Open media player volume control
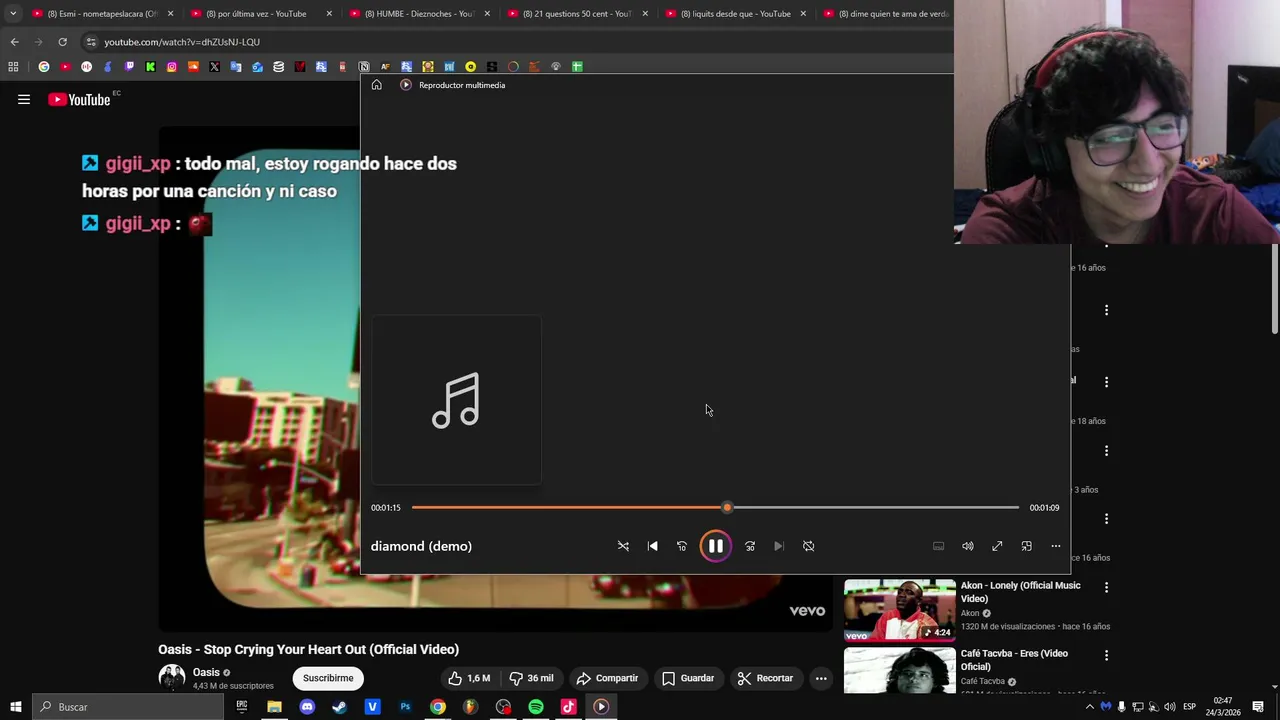The height and width of the screenshot is (720, 1280). coord(968,546)
